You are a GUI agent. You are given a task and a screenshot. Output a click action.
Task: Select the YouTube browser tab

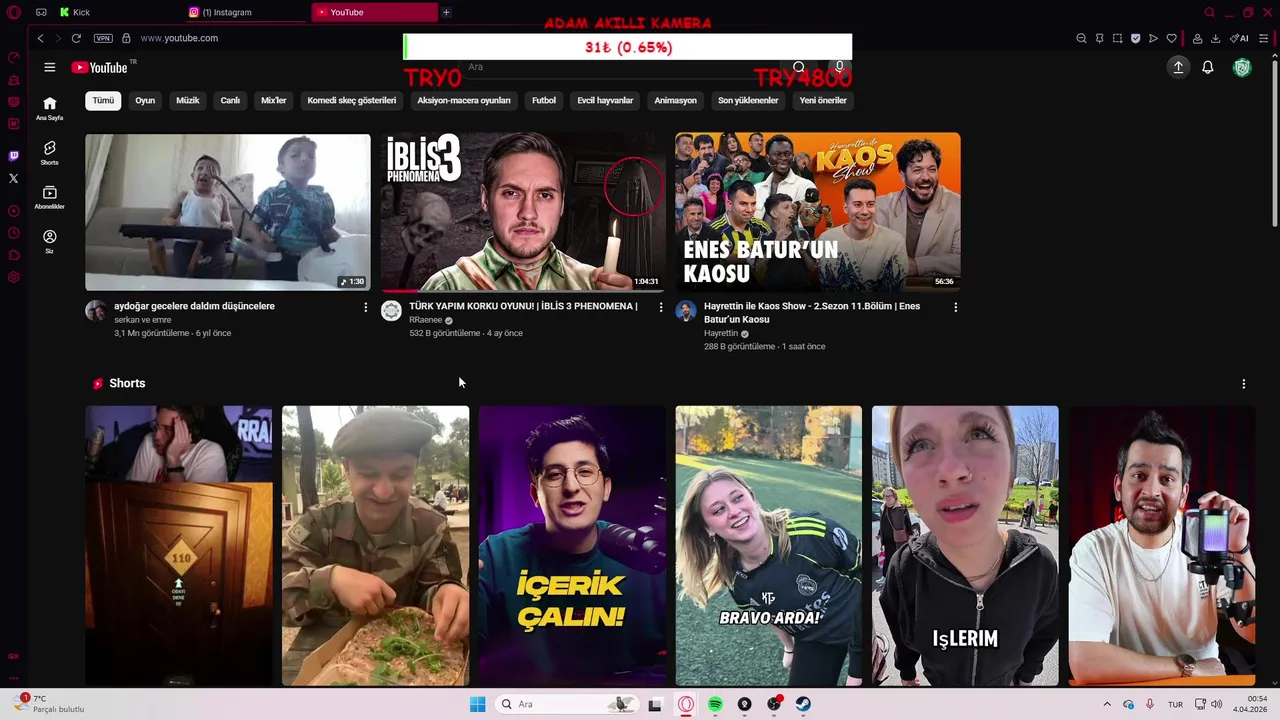click(374, 12)
